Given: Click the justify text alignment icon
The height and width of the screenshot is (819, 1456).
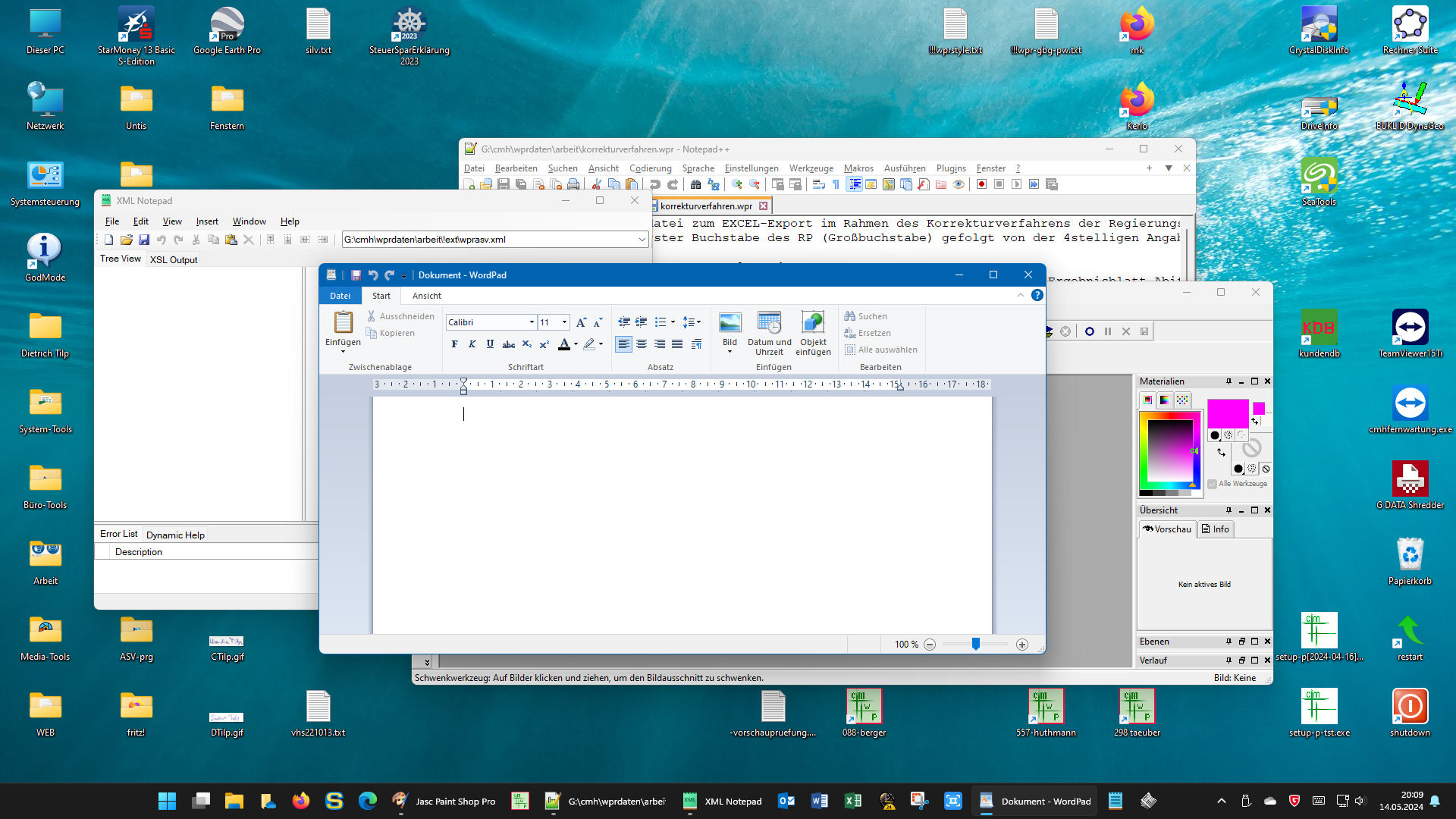Looking at the screenshot, I should point(677,344).
